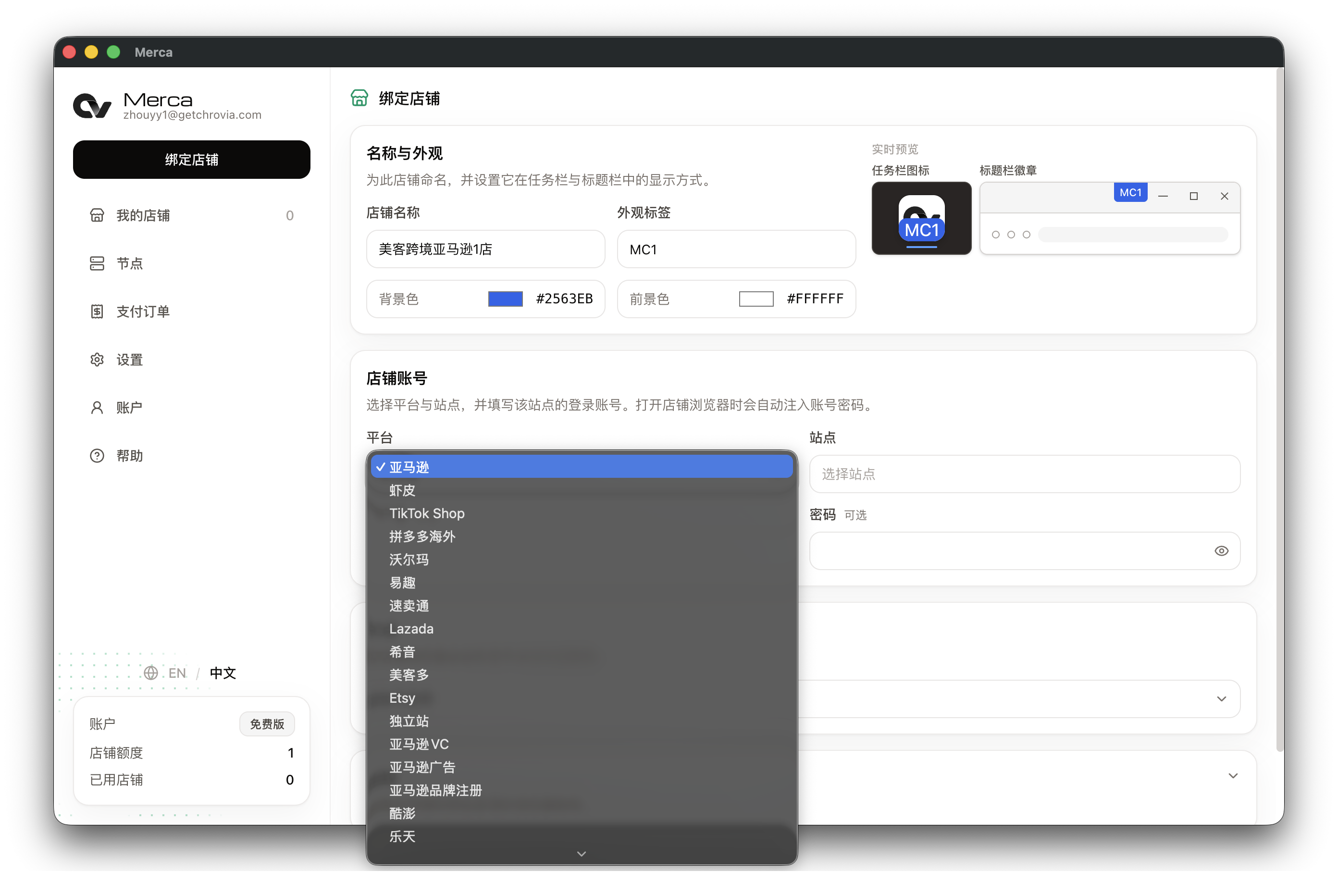The width and height of the screenshot is (1338, 896).
Task: Open the blue background color swatch
Action: [505, 299]
